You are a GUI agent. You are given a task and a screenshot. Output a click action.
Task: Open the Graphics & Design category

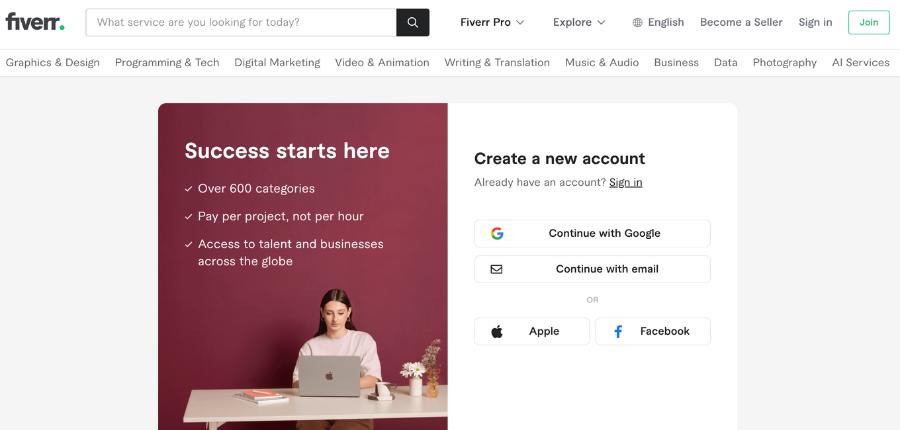coord(53,62)
